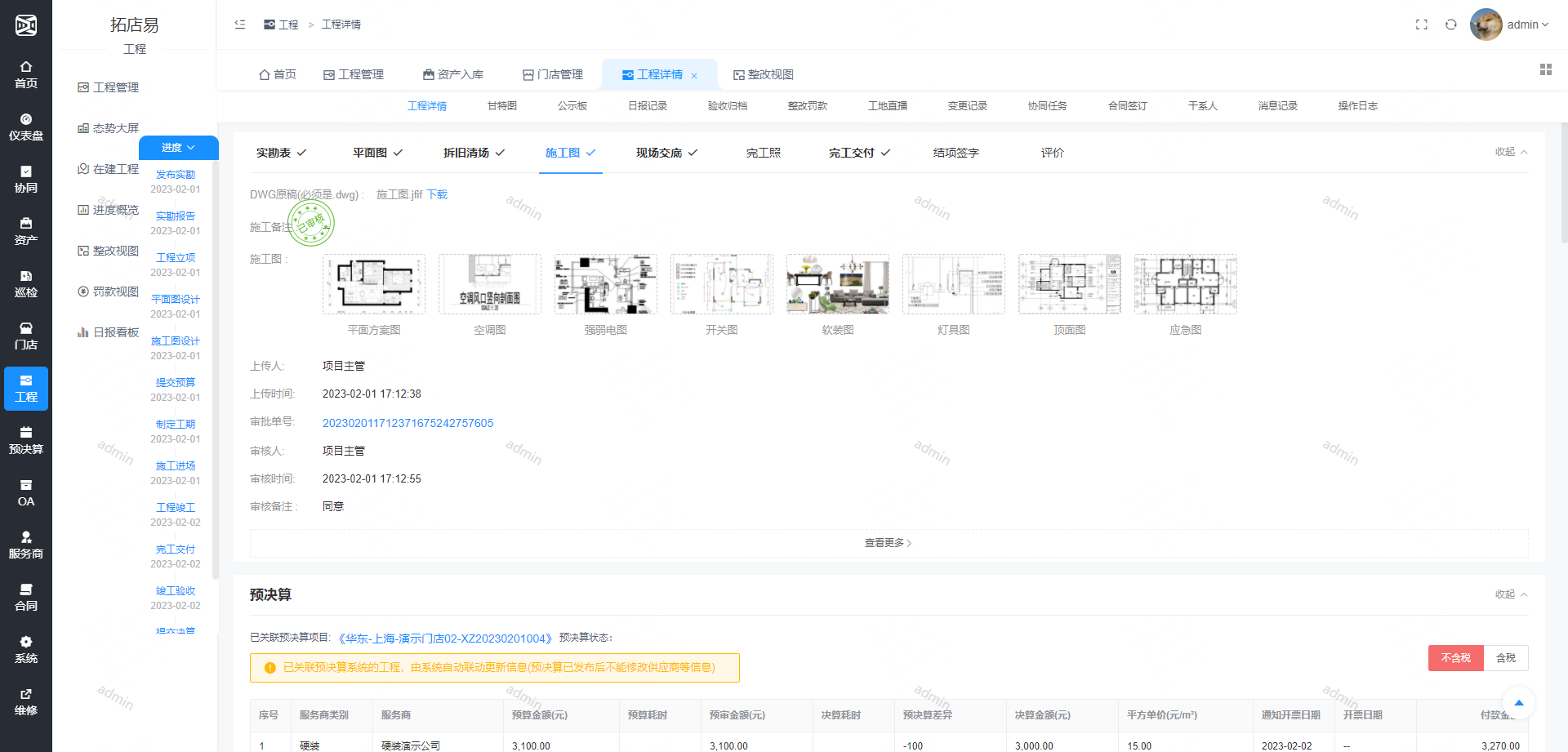The width and height of the screenshot is (1568, 752).
Task: Expand 查看更多 to show more records
Action: (x=888, y=543)
